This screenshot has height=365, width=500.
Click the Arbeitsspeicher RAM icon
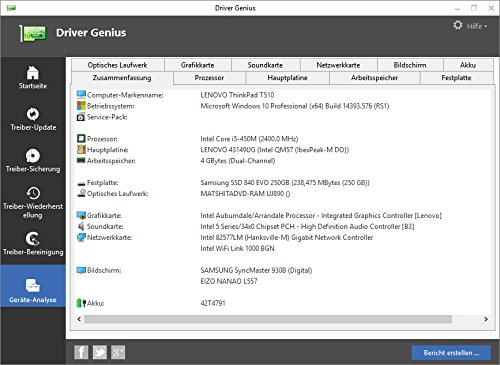click(81, 160)
